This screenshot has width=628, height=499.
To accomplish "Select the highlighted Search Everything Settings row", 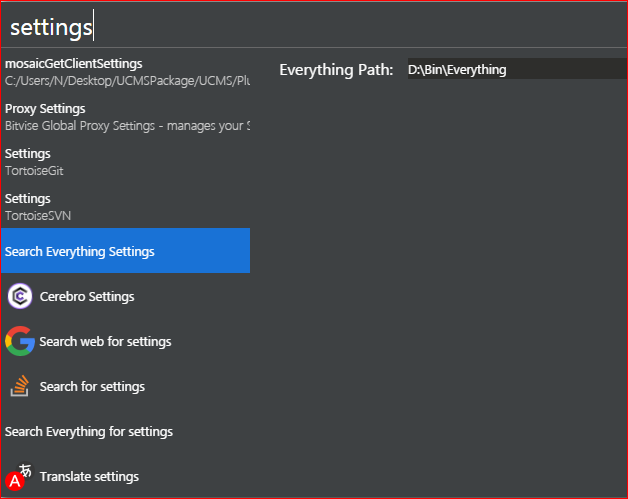I will click(125, 251).
